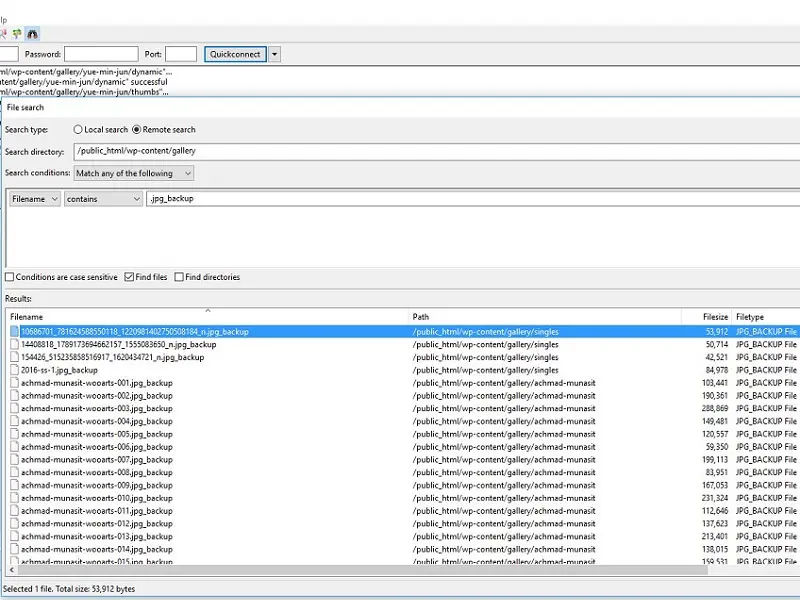Open the filename filters toolbar icon
The width and height of the screenshot is (800, 600).
(4, 33)
